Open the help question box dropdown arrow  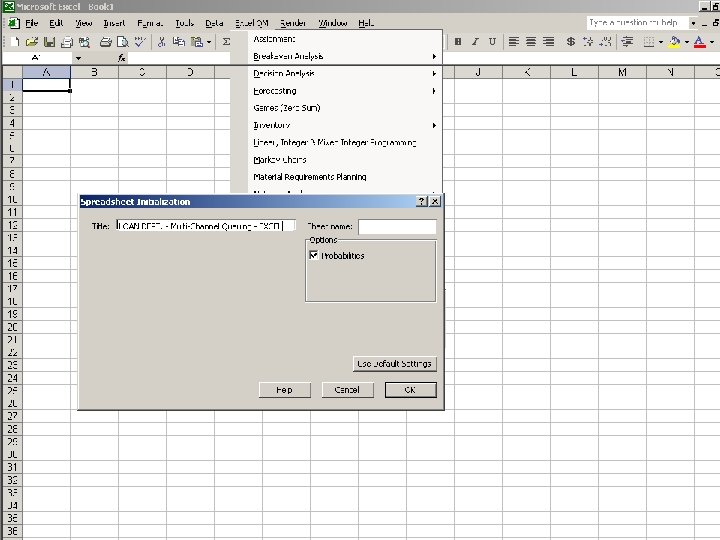693,23
